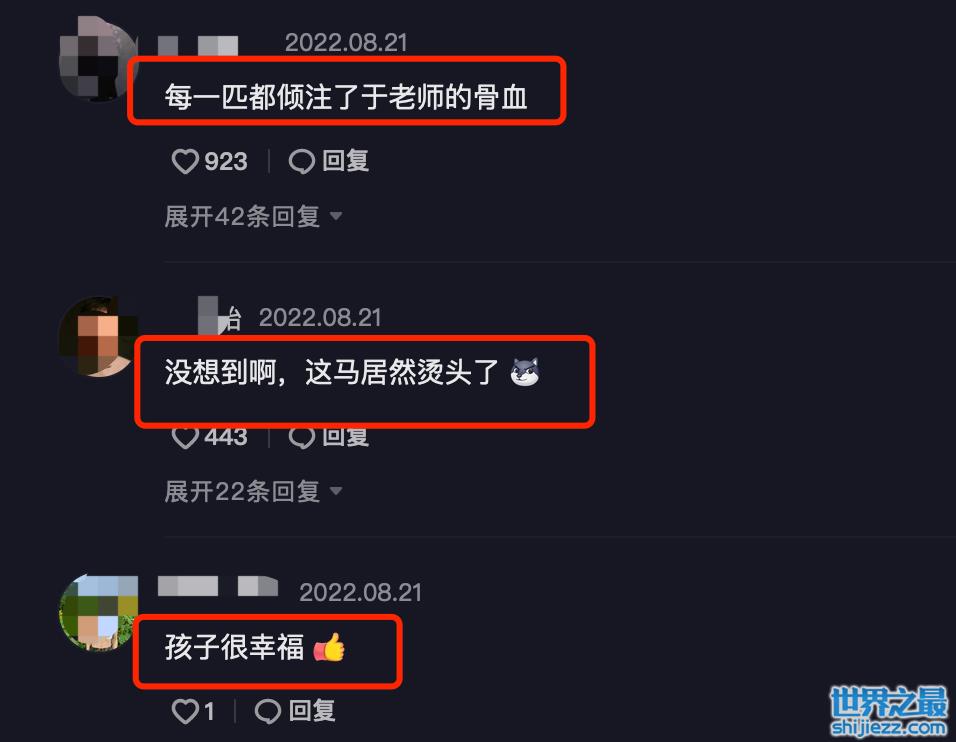
Task: Click the thumbs-up emoji in third comment
Action: click(329, 647)
